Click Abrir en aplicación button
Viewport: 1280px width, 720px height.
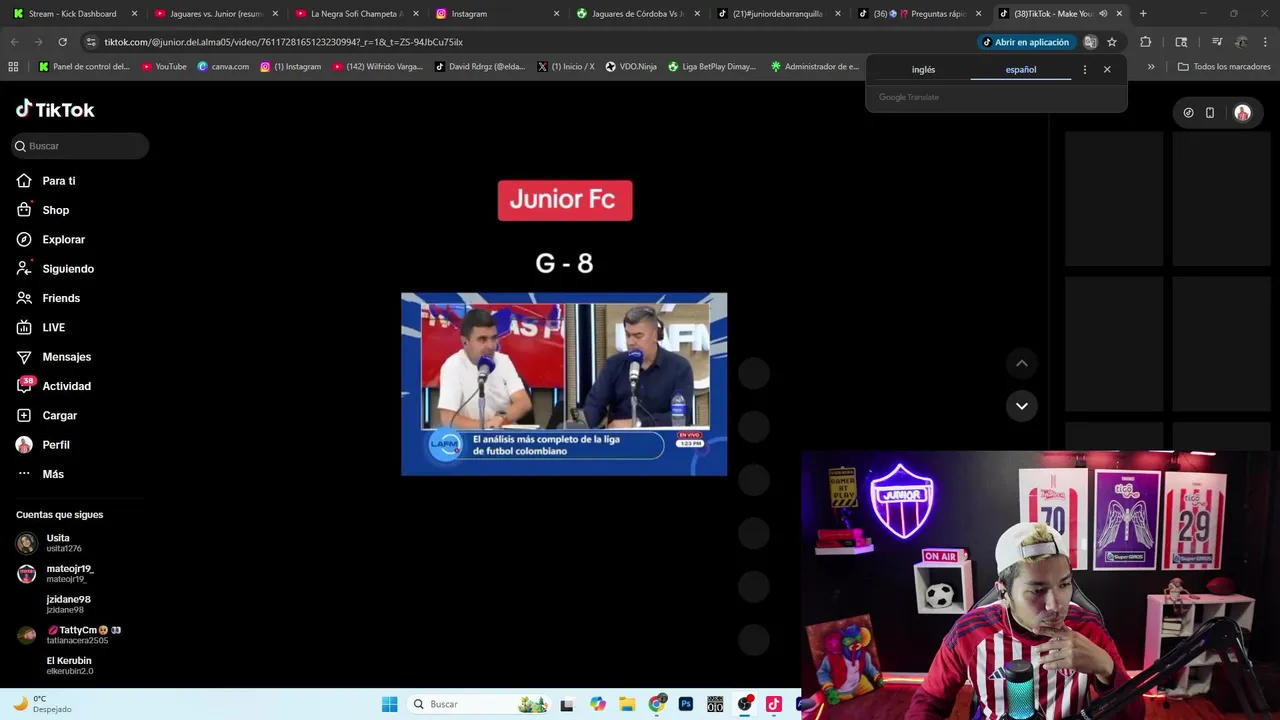(x=1026, y=42)
